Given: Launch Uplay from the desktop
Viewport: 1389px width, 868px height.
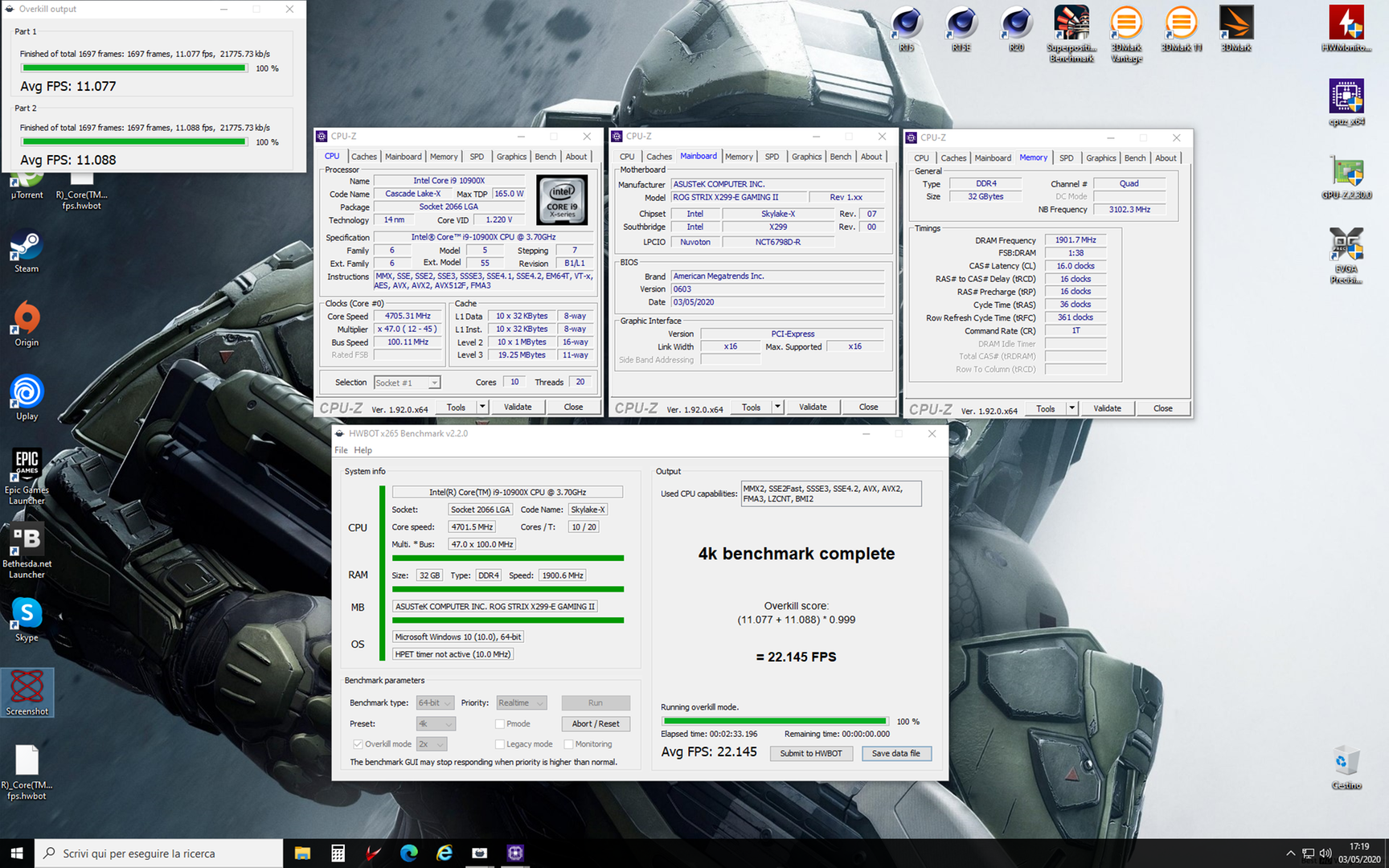Looking at the screenshot, I should (x=27, y=399).
